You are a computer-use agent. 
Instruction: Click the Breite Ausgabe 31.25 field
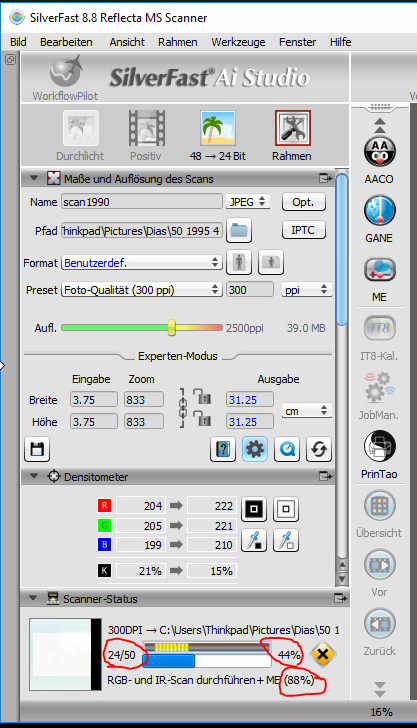tap(250, 400)
